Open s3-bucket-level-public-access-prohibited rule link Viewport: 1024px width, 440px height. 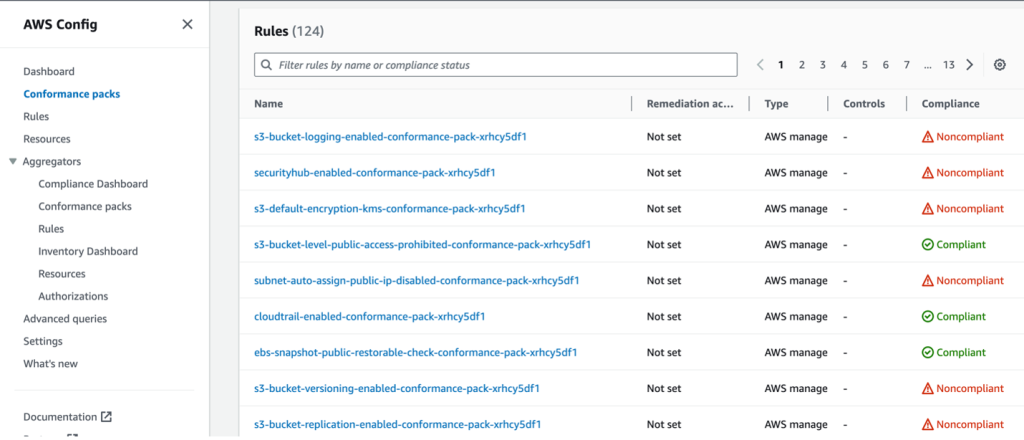(x=423, y=245)
